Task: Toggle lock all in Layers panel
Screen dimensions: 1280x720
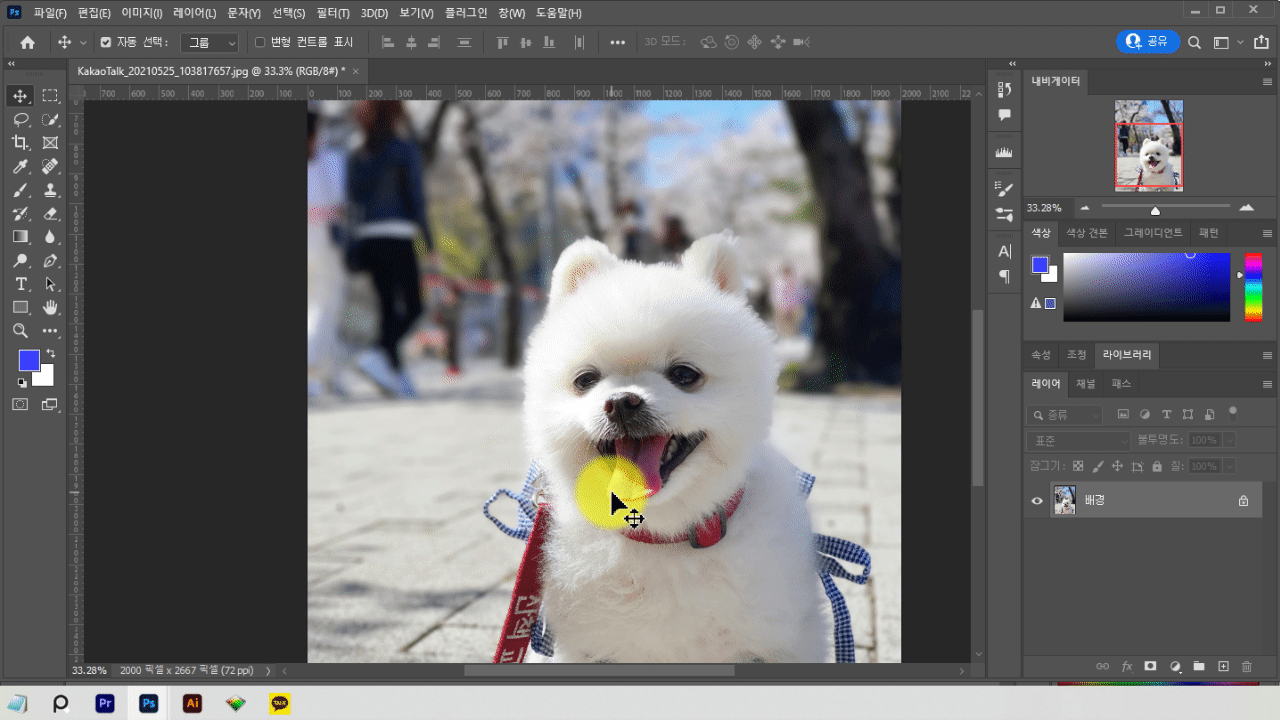Action: [x=1157, y=466]
